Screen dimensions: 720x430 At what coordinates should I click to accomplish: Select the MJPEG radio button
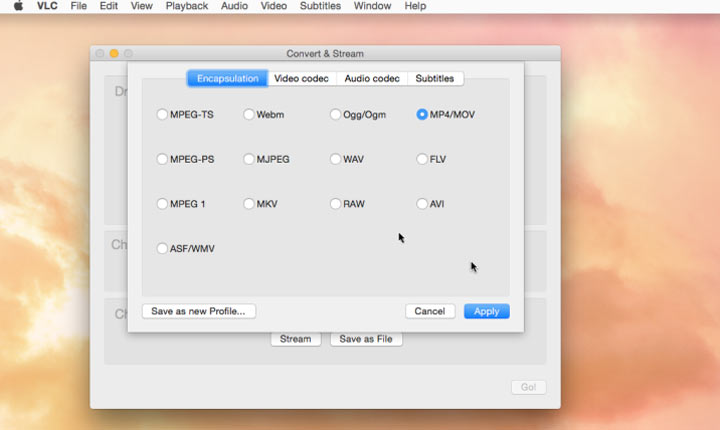click(x=248, y=159)
